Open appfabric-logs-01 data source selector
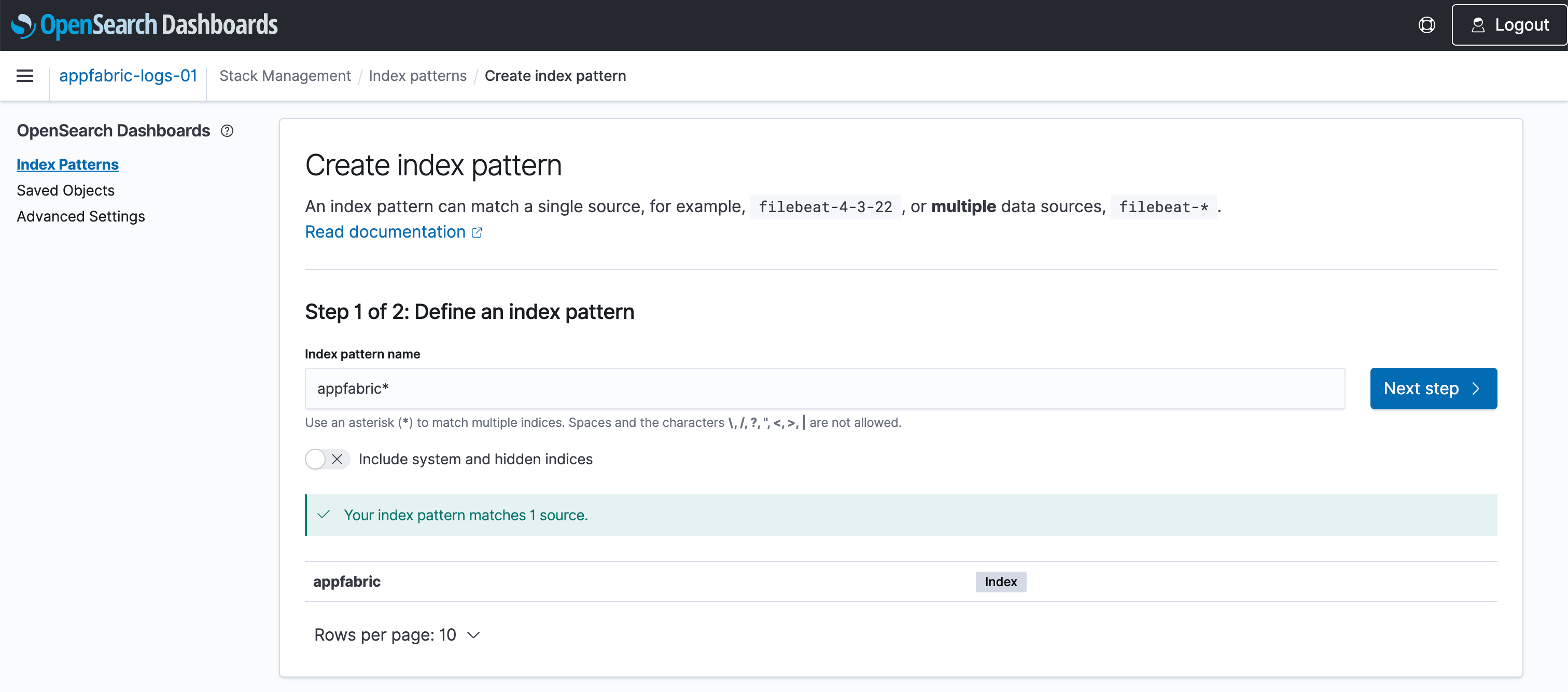Image resolution: width=1568 pixels, height=692 pixels. (128, 76)
